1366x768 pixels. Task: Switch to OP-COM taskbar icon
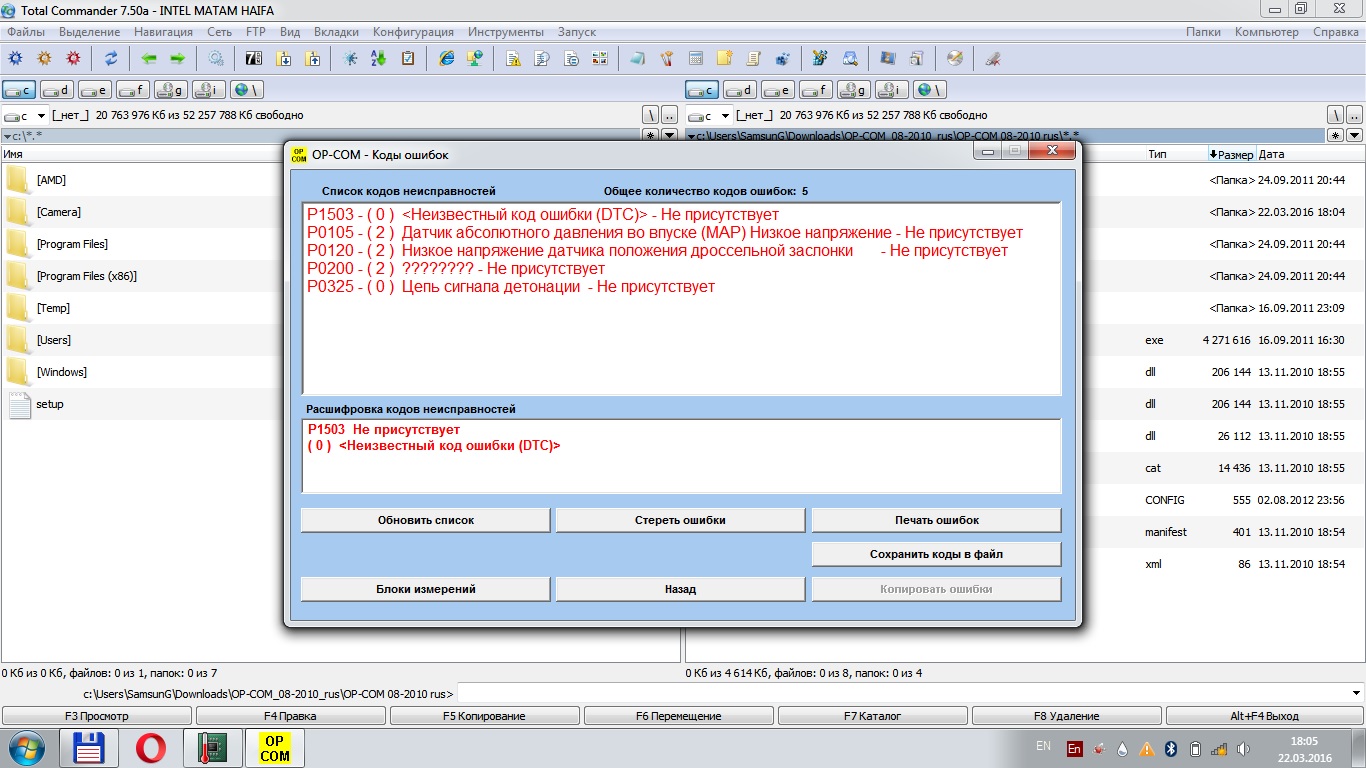274,748
